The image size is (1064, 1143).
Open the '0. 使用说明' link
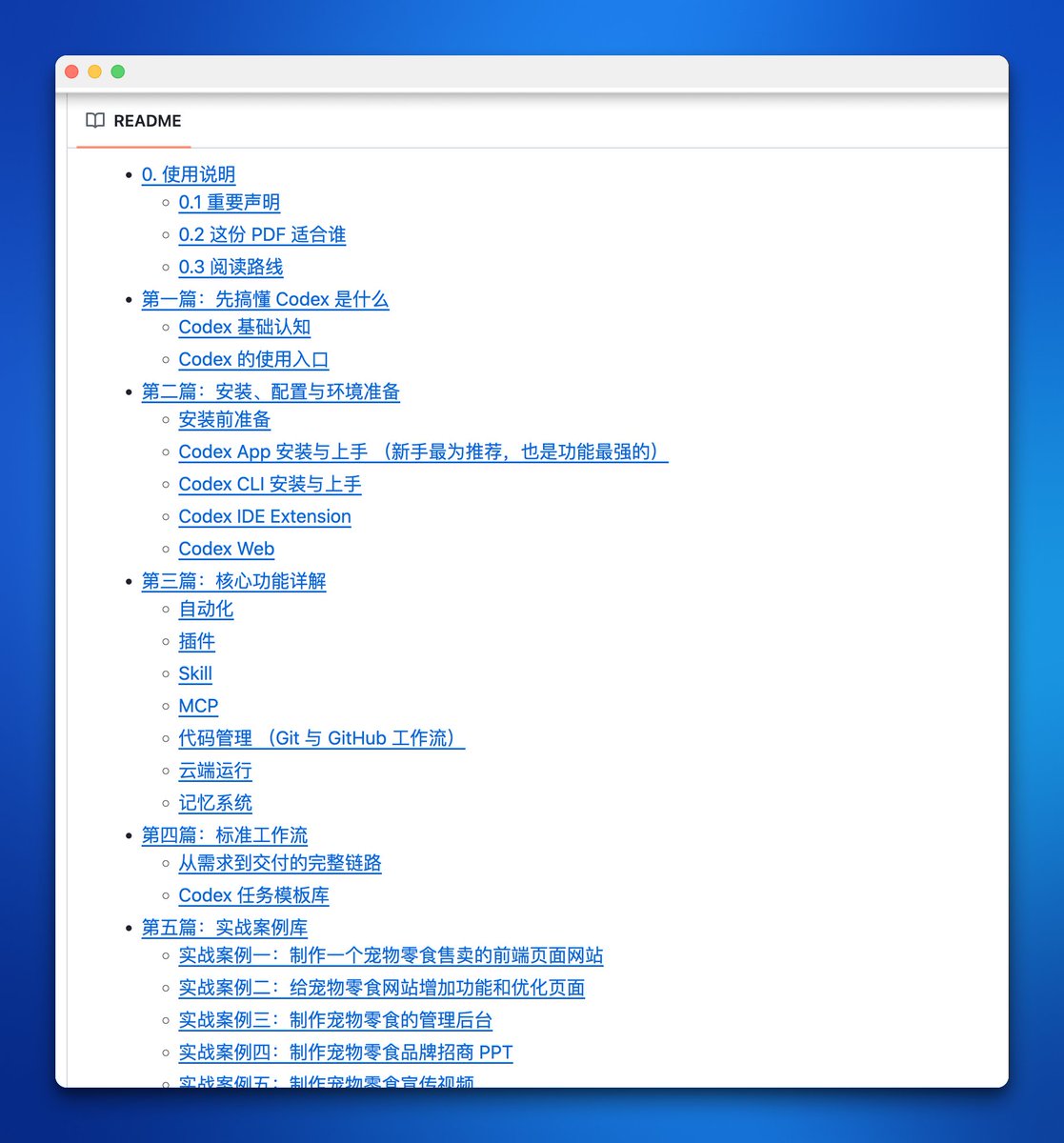[189, 174]
